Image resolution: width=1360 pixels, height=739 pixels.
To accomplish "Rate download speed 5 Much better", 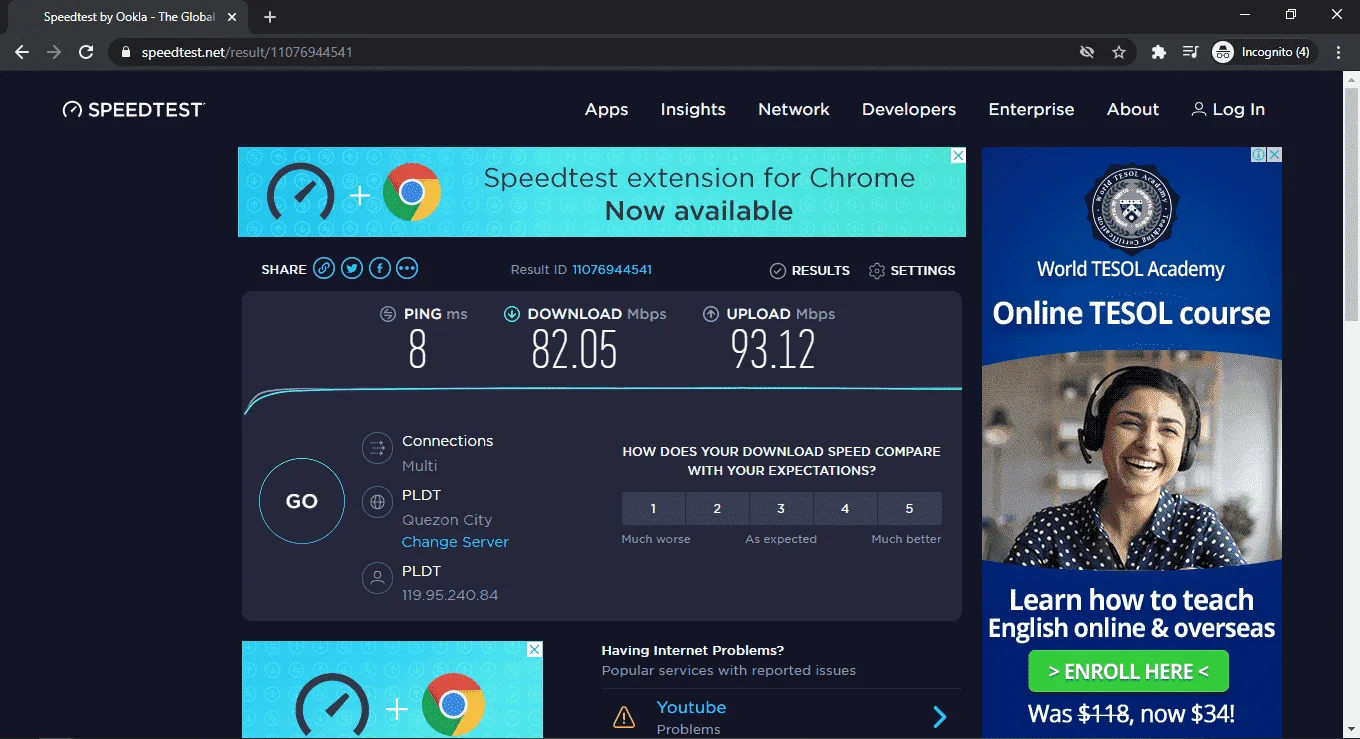I will [x=909, y=509].
